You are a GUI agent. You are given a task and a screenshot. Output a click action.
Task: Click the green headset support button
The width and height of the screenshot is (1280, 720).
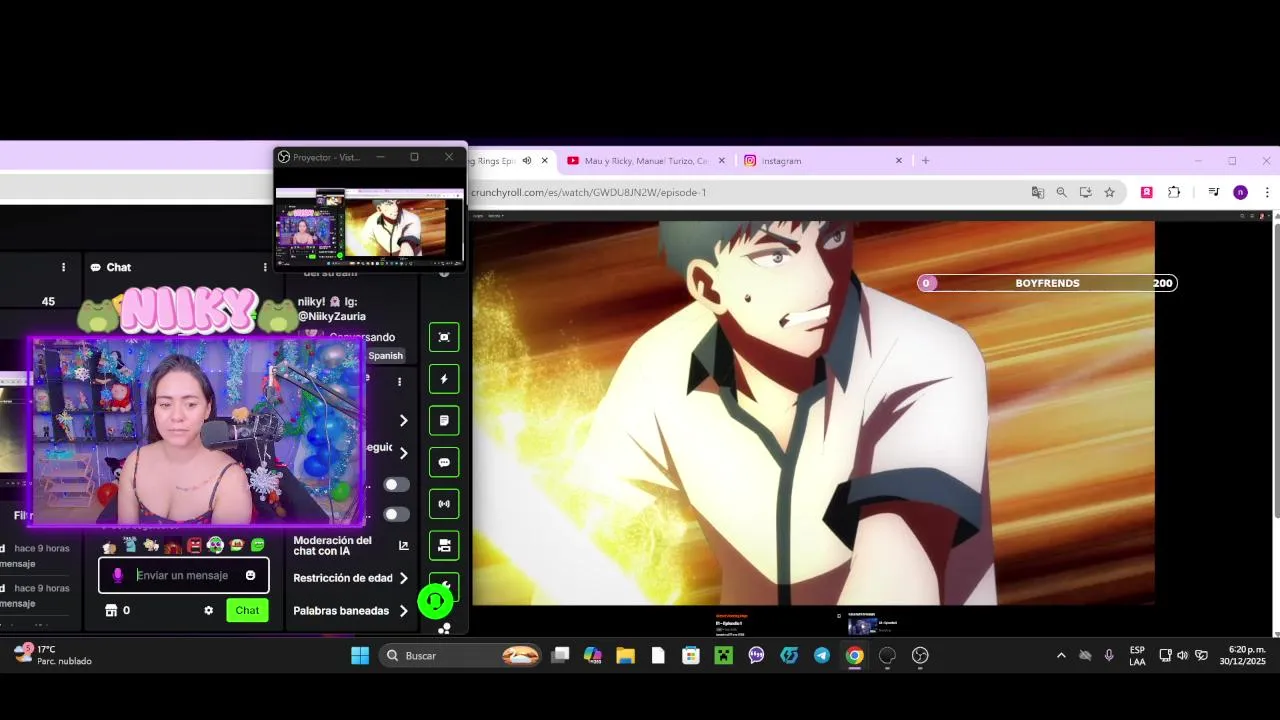[435, 601]
